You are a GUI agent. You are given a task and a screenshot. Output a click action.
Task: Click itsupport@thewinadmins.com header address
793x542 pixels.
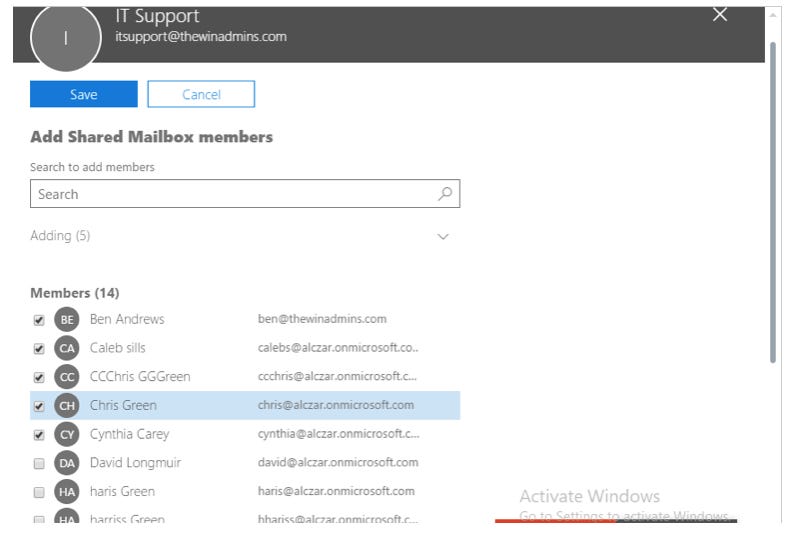(x=201, y=36)
